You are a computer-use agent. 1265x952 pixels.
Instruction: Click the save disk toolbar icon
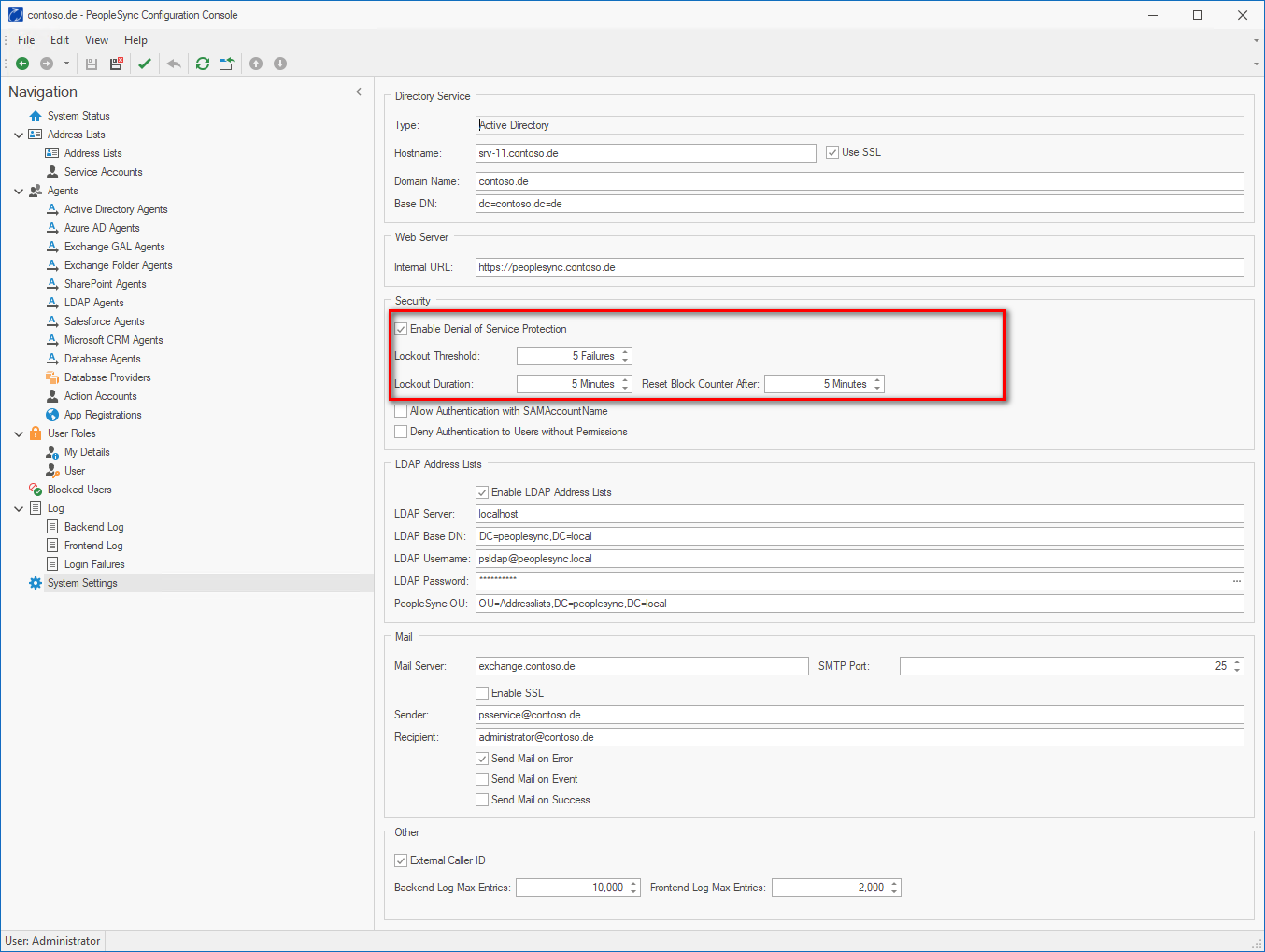click(x=92, y=64)
